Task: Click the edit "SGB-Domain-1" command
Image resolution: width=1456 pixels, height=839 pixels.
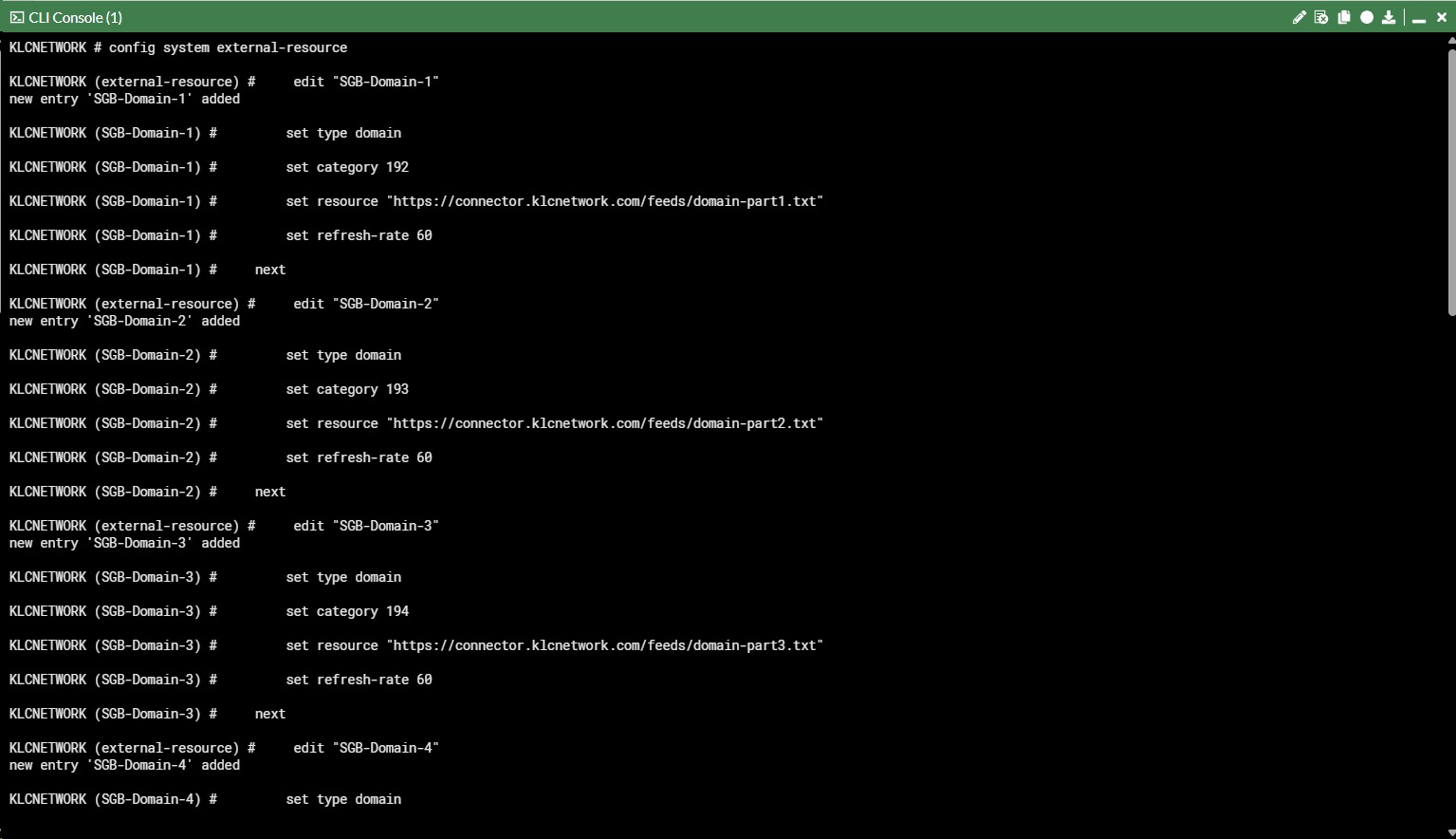Action: (366, 82)
